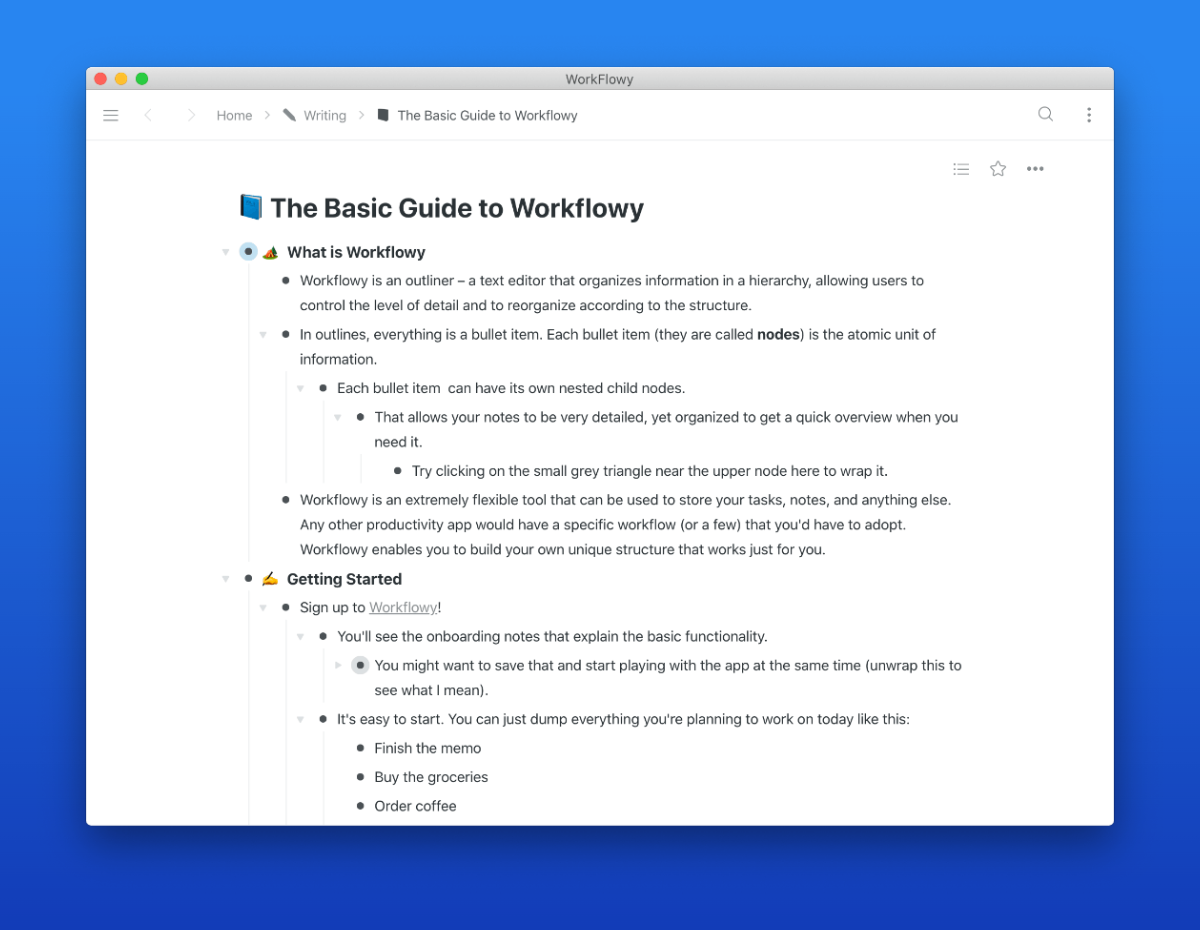1200x930 pixels.
Task: Collapse the 'That allows your notes' node
Action: (338, 417)
